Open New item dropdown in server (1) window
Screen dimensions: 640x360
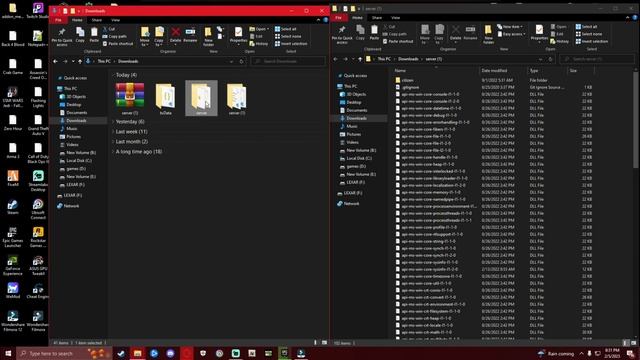coord(511,27)
